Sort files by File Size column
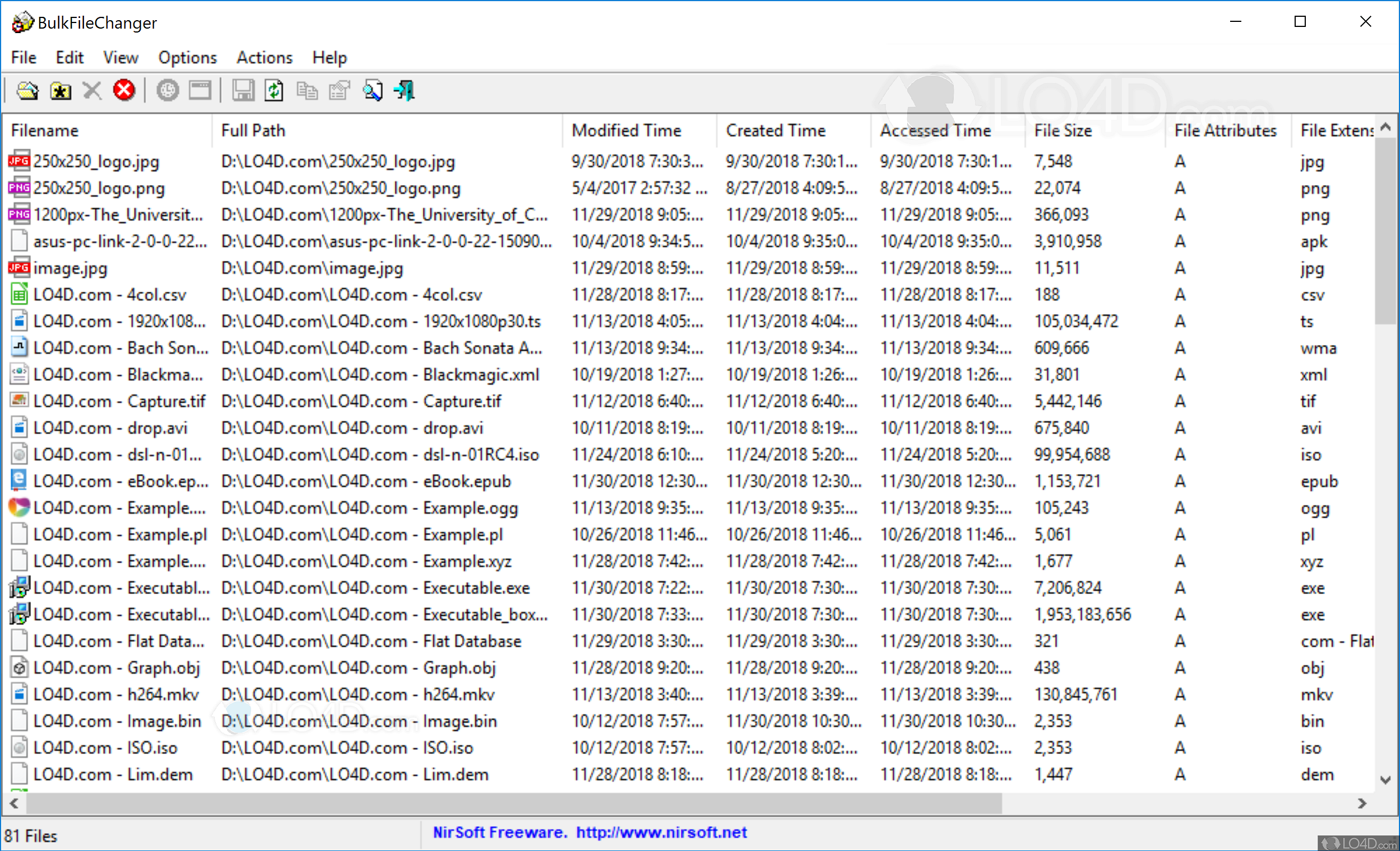1400x851 pixels. (x=1063, y=130)
